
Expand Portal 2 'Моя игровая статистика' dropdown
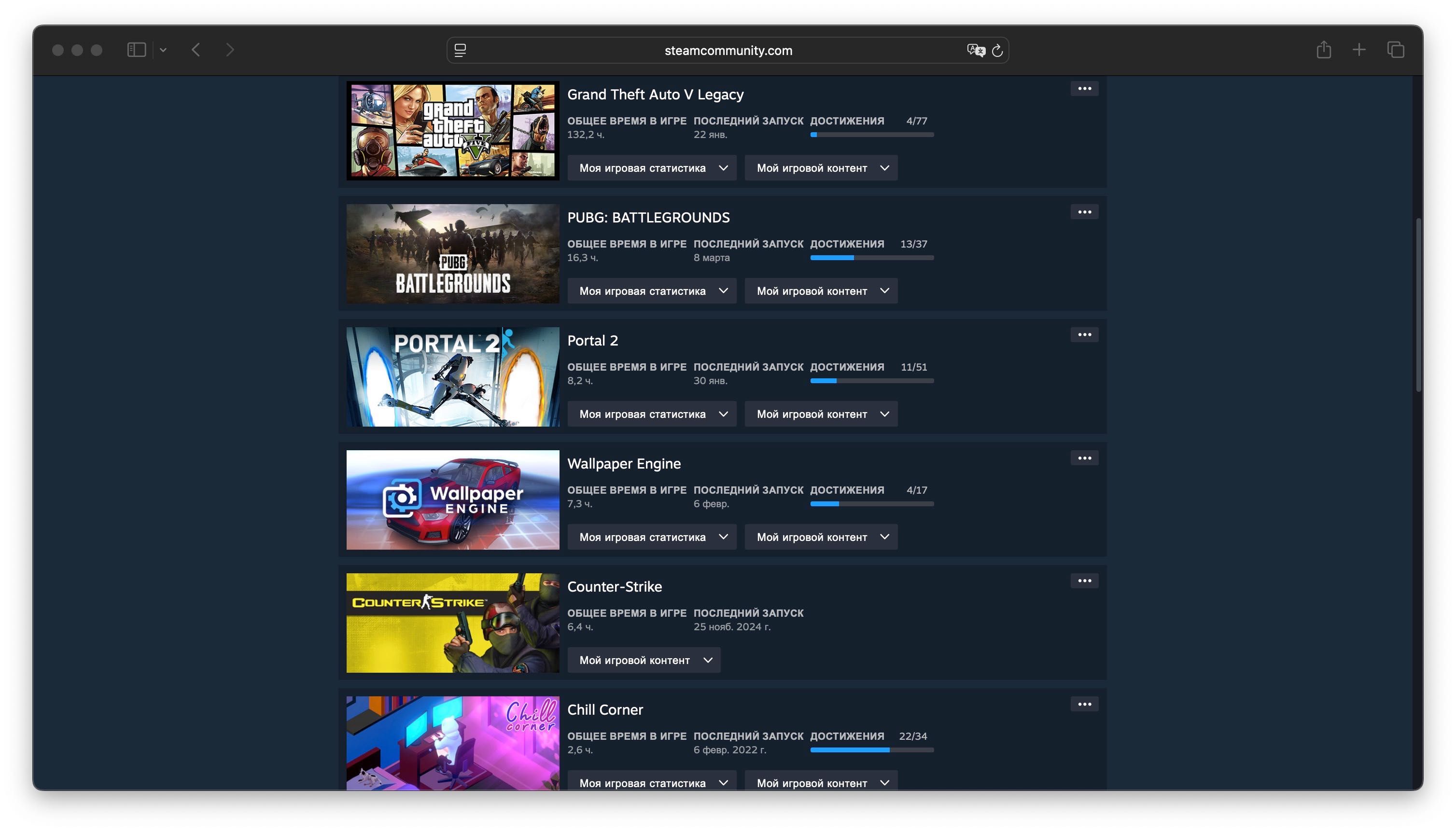[x=652, y=414]
